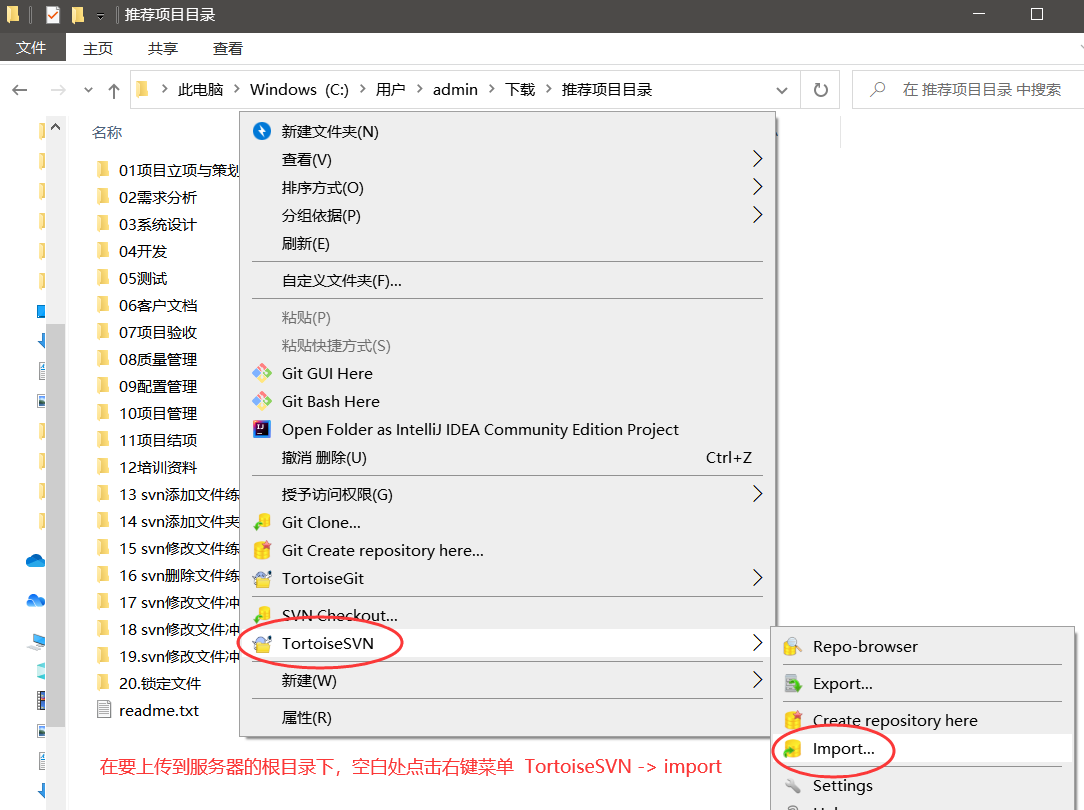This screenshot has width=1084, height=810.
Task: Switch to the 共享 ribbon tab
Action: coord(162,48)
